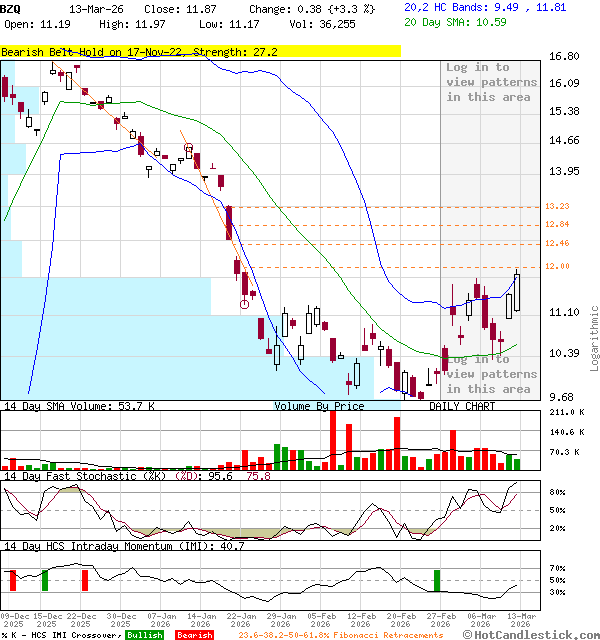Click the latest white candlestick on 13-Mar
The width and height of the screenshot is (600, 640).
coord(518,292)
